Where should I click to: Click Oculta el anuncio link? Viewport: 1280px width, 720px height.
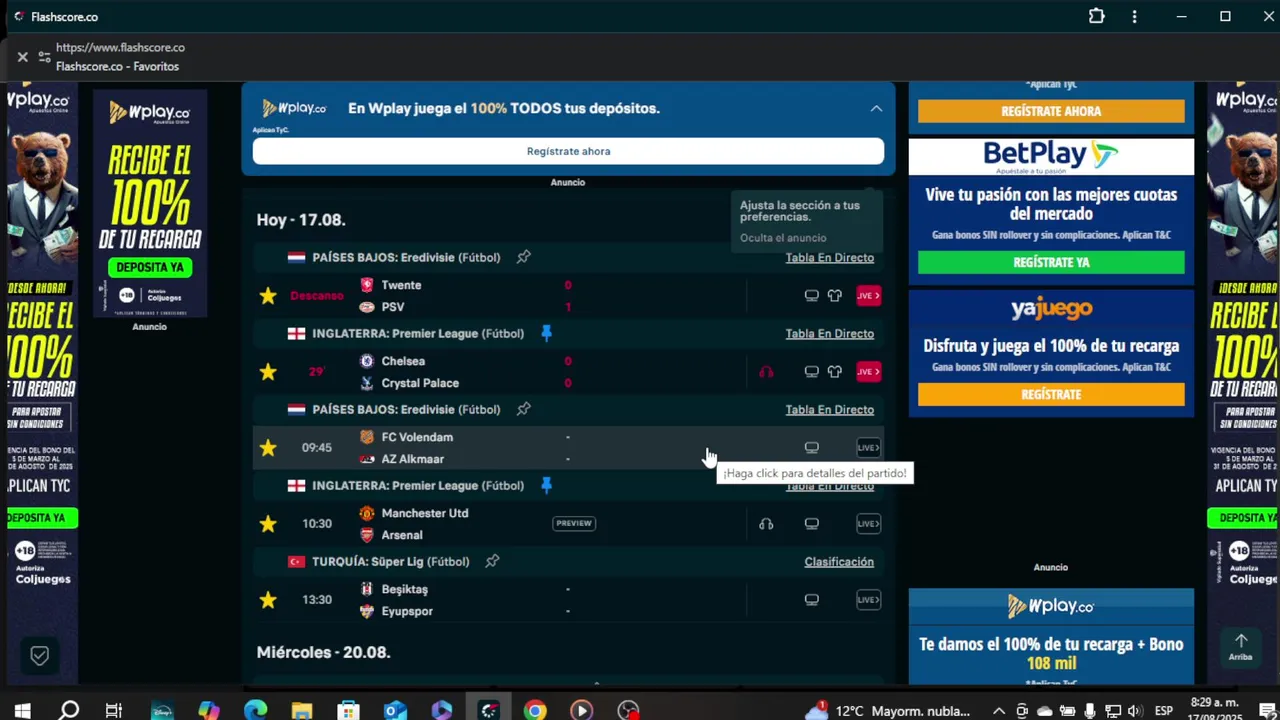(x=783, y=238)
